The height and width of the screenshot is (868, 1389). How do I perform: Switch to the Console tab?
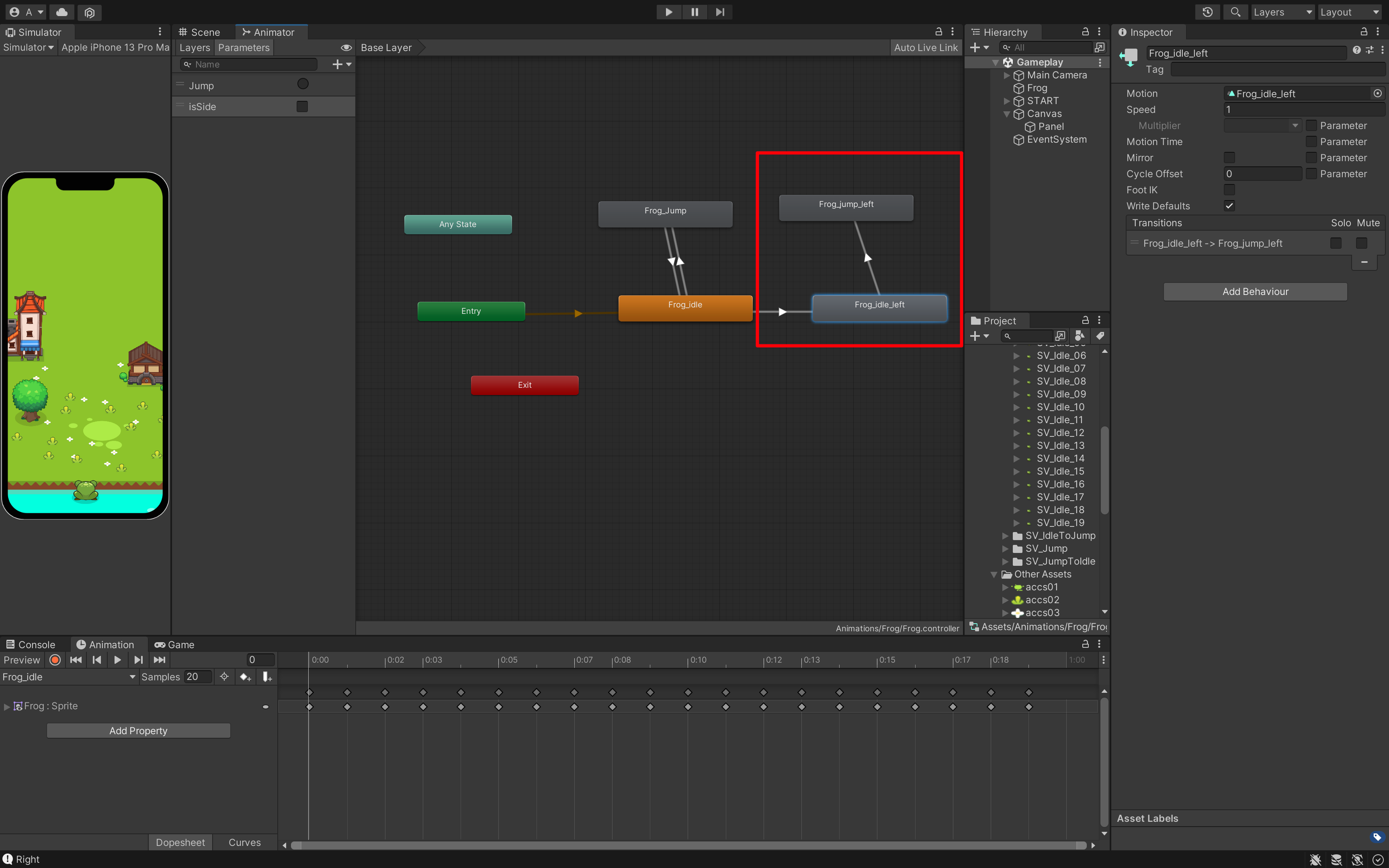(31, 645)
